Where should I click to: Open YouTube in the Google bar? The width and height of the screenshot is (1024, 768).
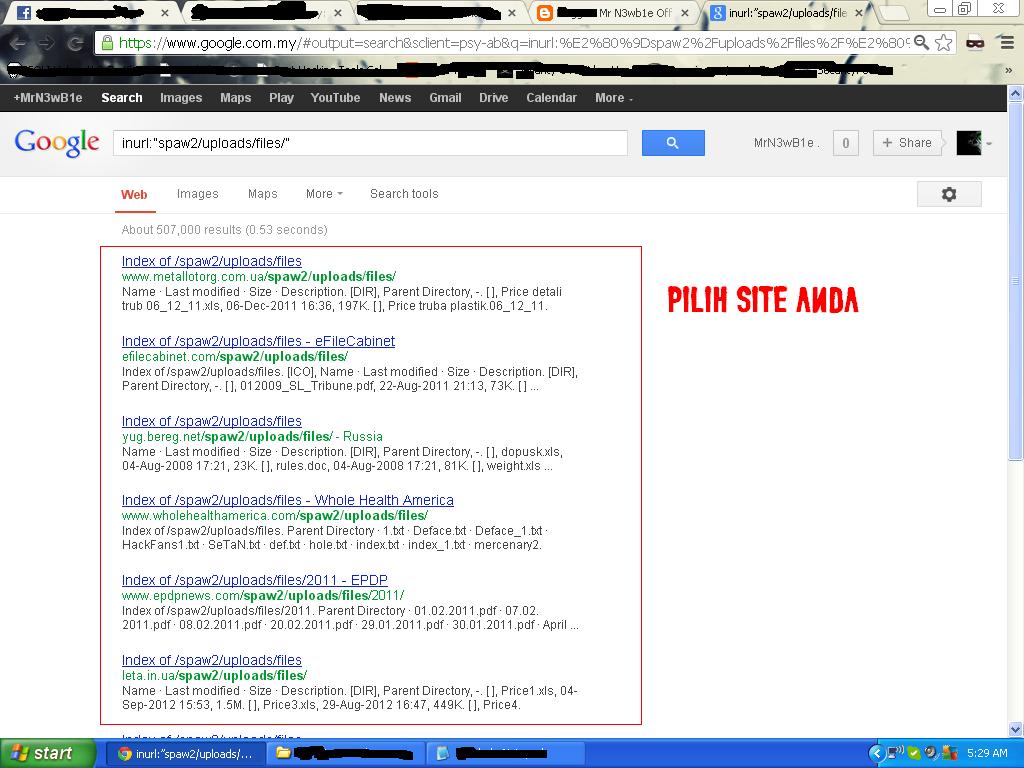coord(335,98)
